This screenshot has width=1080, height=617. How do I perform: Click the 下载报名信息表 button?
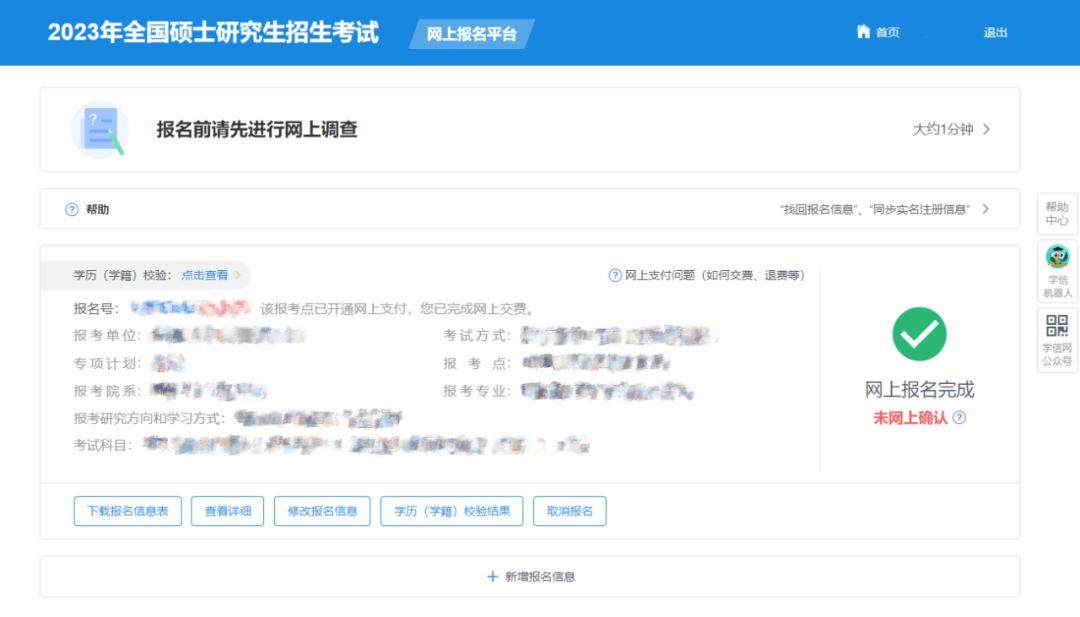click(x=127, y=511)
